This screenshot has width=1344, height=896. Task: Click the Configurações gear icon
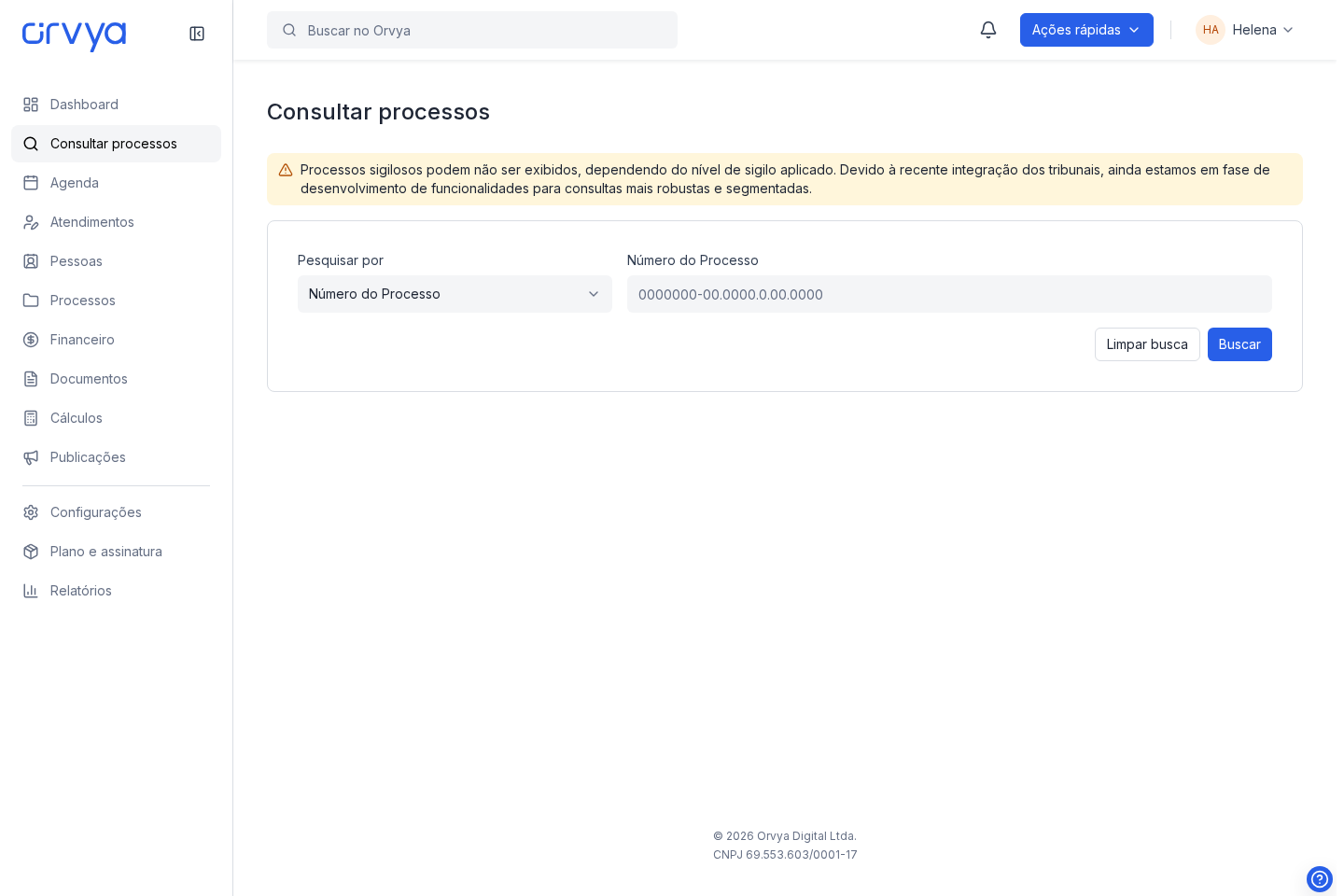(x=31, y=512)
